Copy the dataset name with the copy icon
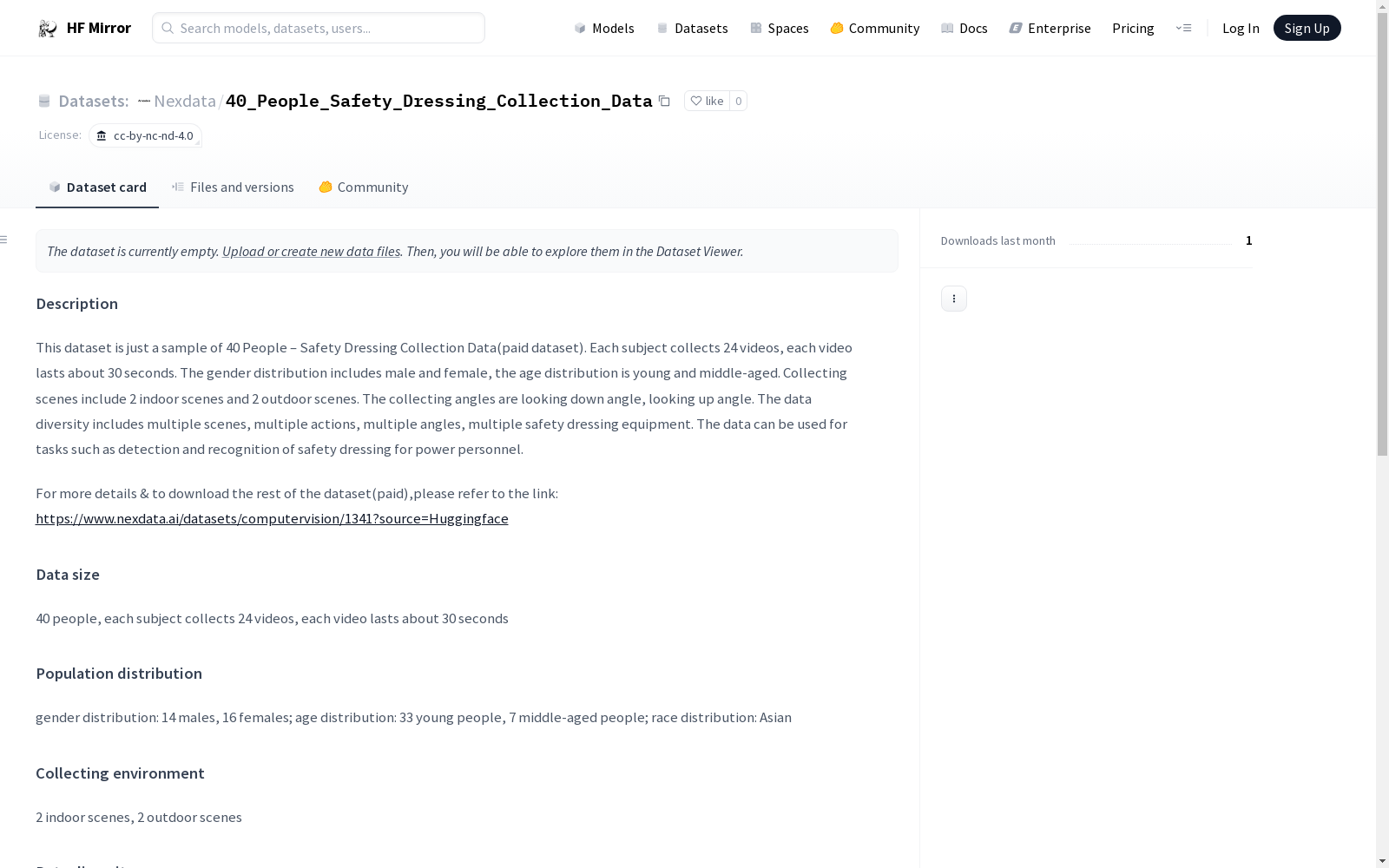The image size is (1389, 868). 664,101
